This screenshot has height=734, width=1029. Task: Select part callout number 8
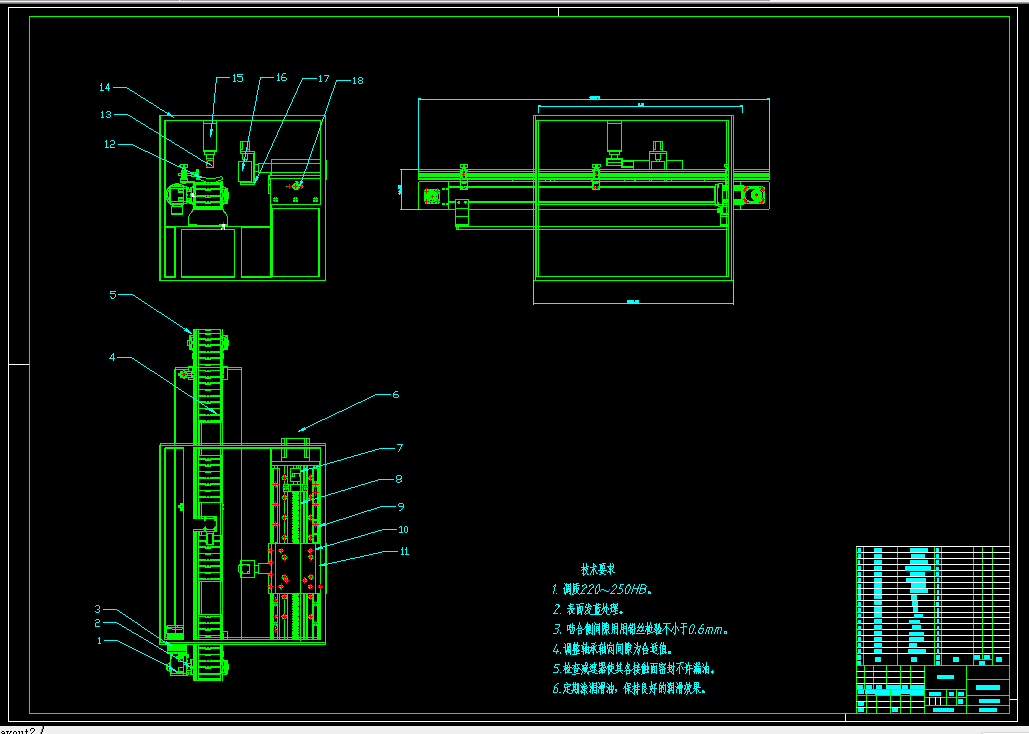[x=399, y=479]
